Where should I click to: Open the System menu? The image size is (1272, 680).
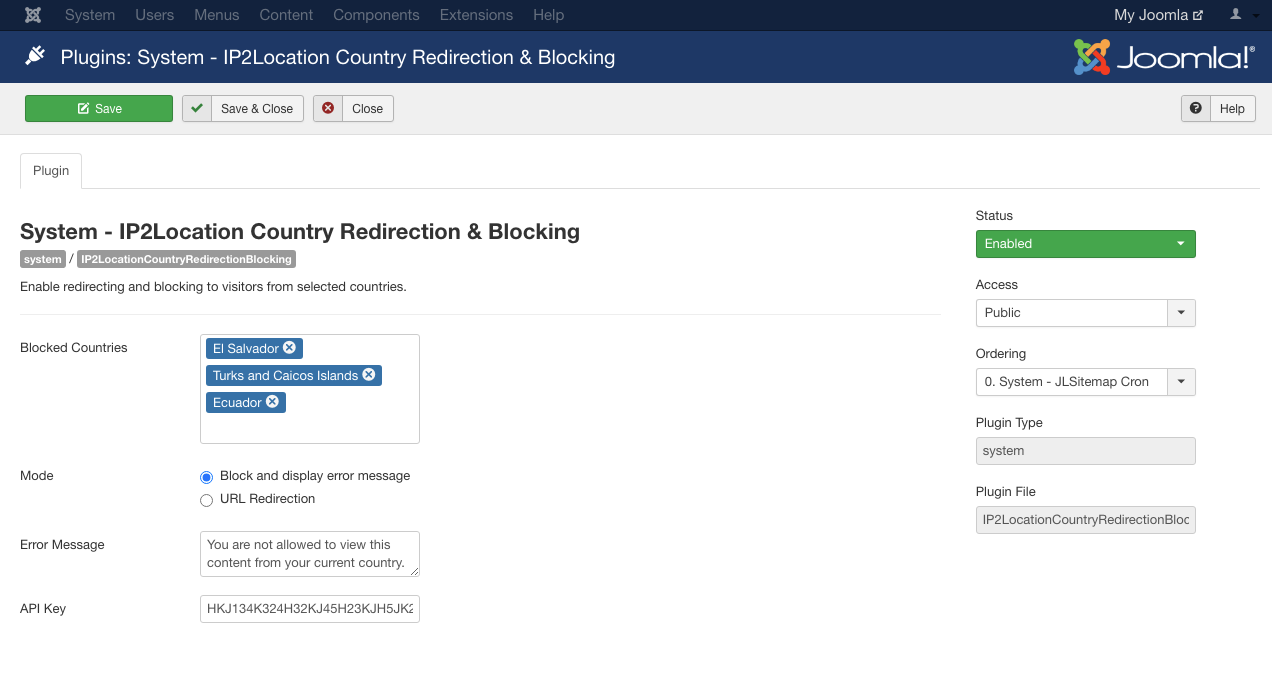[90, 15]
